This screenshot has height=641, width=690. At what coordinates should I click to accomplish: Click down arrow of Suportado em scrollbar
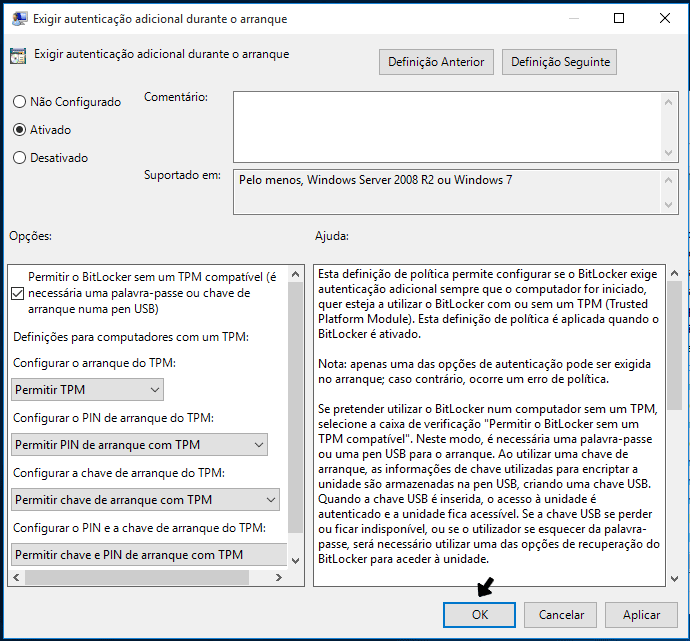(x=668, y=205)
